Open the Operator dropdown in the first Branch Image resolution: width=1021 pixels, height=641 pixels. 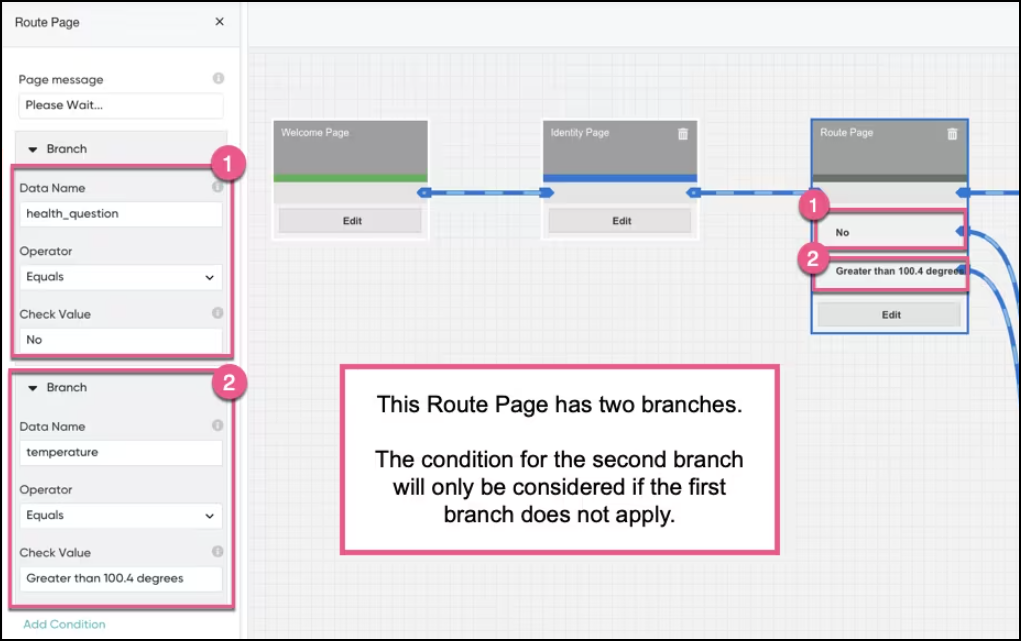coord(120,277)
